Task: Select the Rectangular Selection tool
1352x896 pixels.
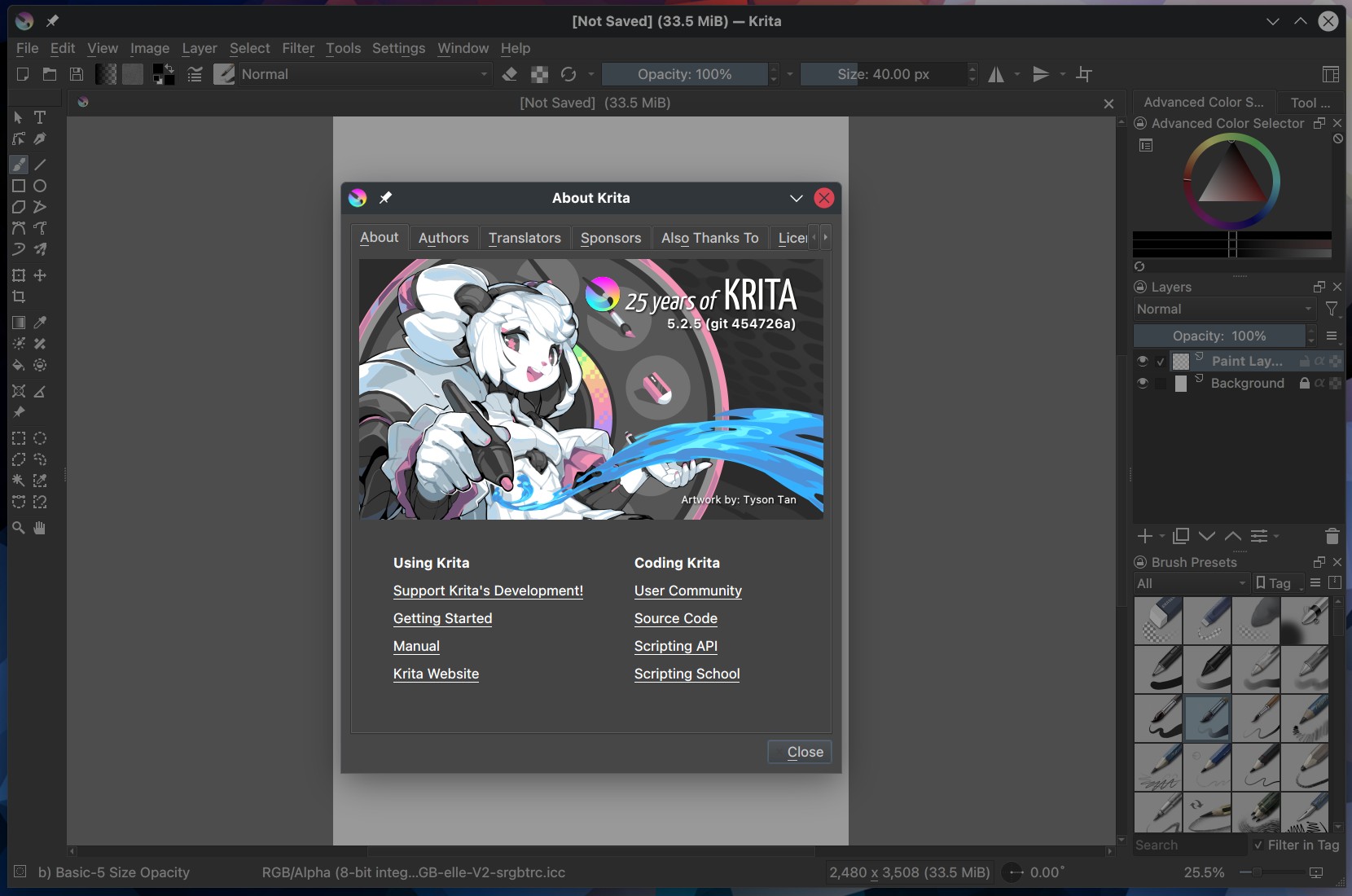Action: (x=19, y=438)
